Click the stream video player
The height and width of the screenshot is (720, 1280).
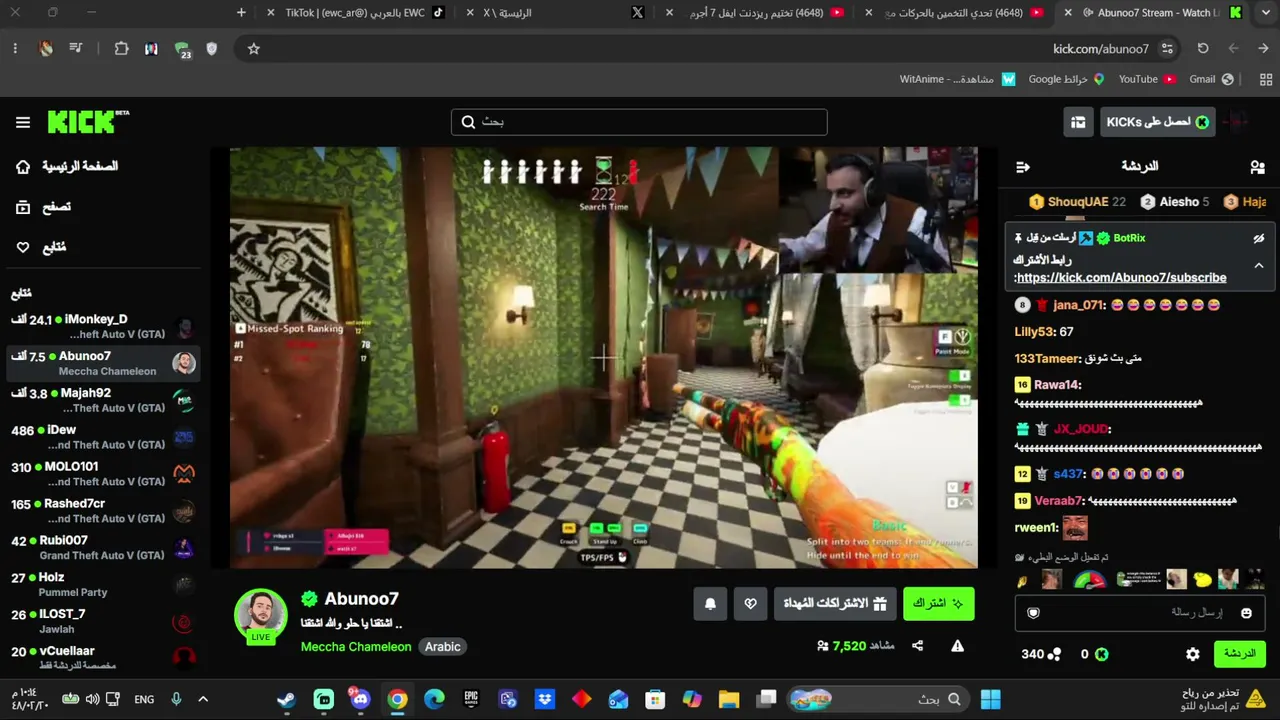pos(604,358)
